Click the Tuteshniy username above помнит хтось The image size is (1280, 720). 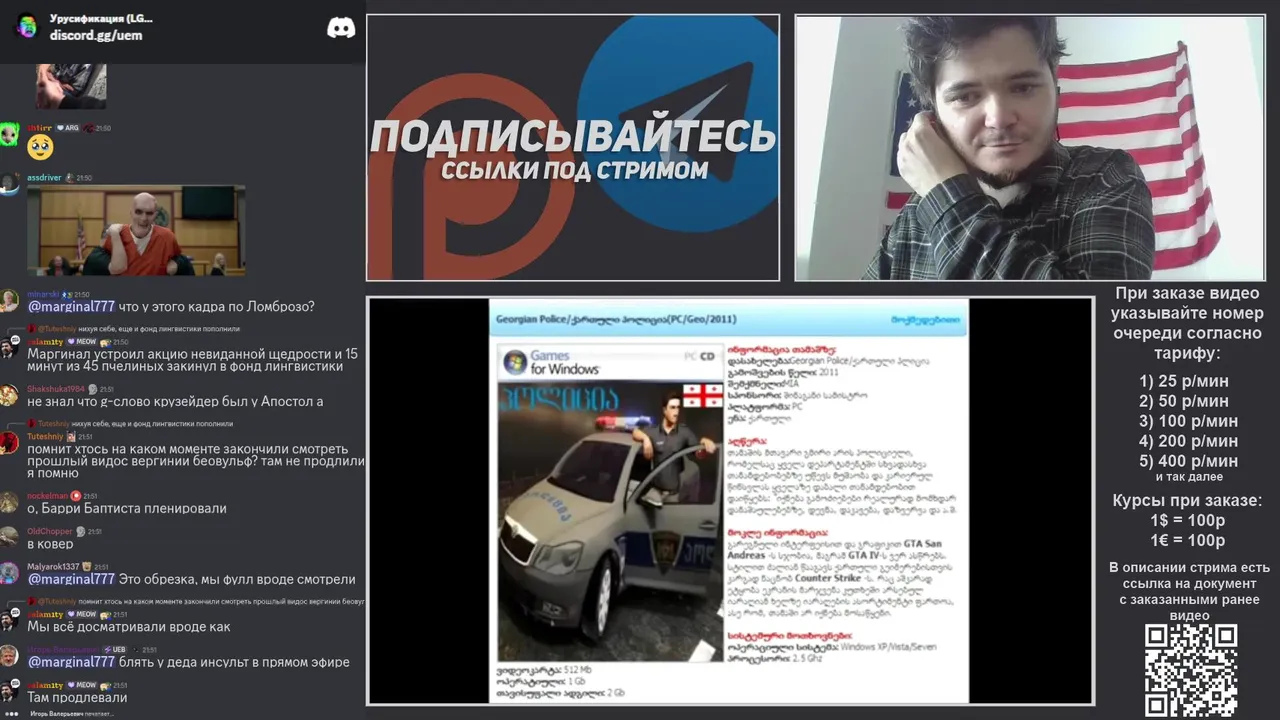pos(45,436)
